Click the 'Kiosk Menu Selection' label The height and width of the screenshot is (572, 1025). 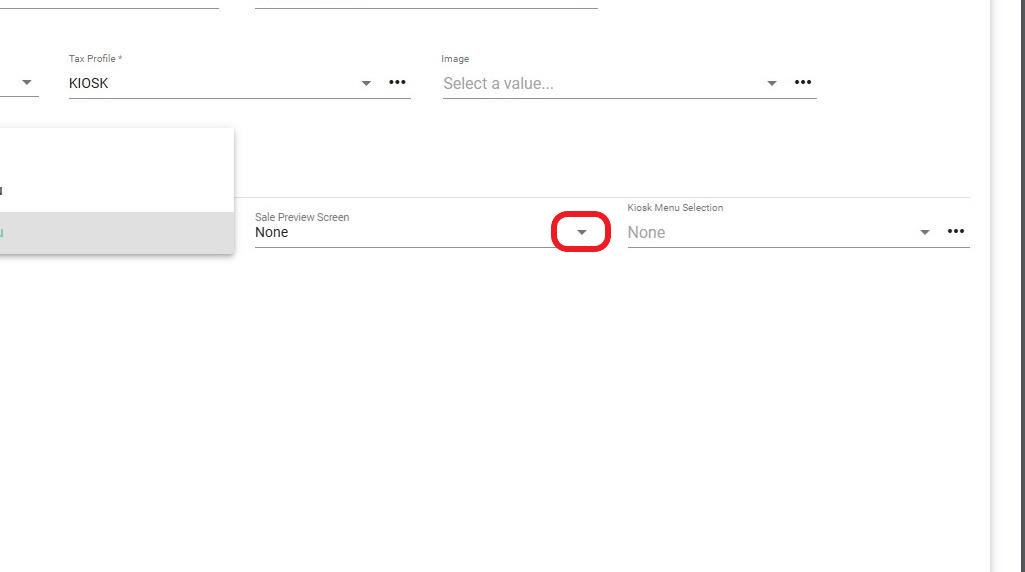675,208
